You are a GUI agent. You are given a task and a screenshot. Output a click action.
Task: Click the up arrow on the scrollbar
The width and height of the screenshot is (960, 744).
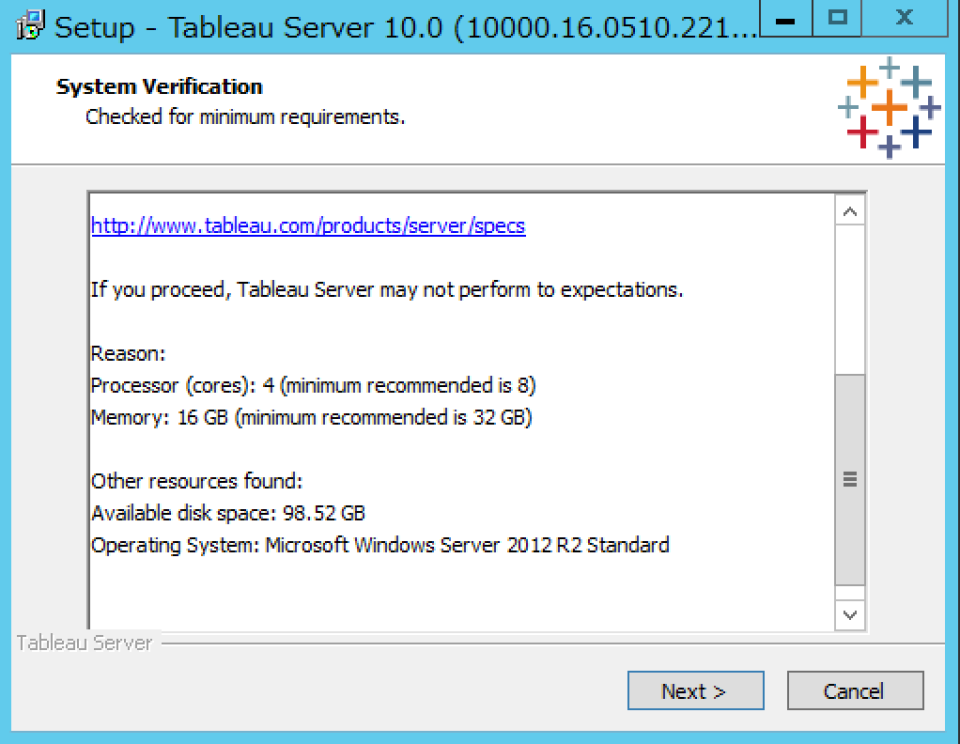pyautogui.click(x=849, y=210)
